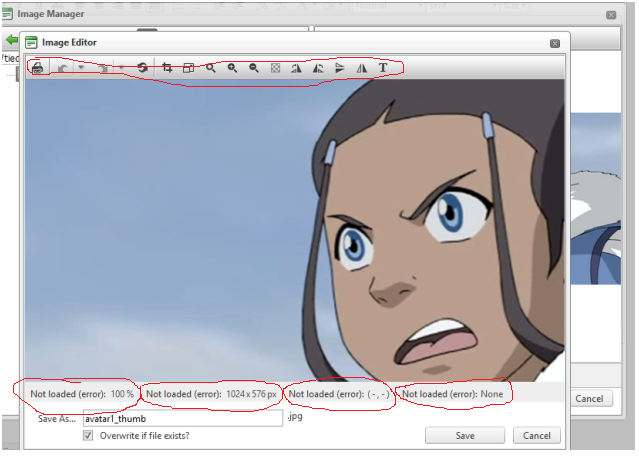This screenshot has width=639, height=459.
Task: Click the print icon in Image Editor toolbar
Action: (37, 68)
